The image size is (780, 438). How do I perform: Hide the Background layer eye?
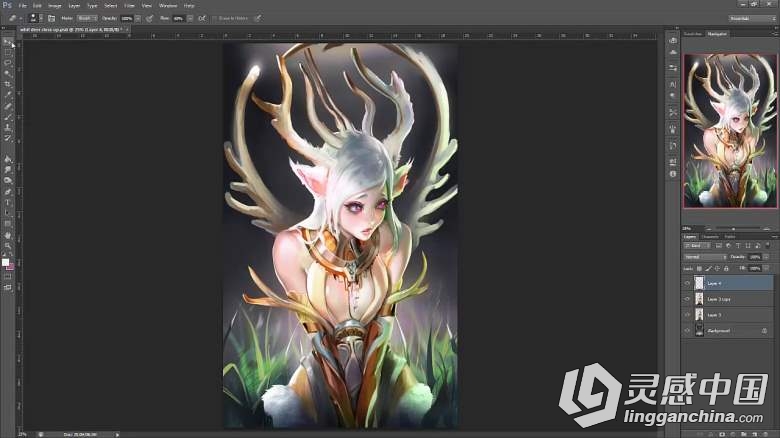[x=687, y=330]
